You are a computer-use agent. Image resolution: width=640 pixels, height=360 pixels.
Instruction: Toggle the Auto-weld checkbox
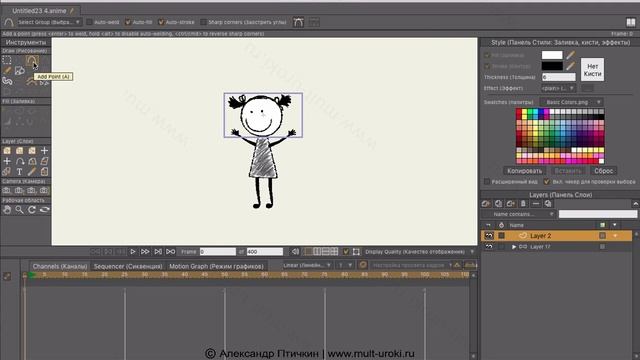(89, 22)
